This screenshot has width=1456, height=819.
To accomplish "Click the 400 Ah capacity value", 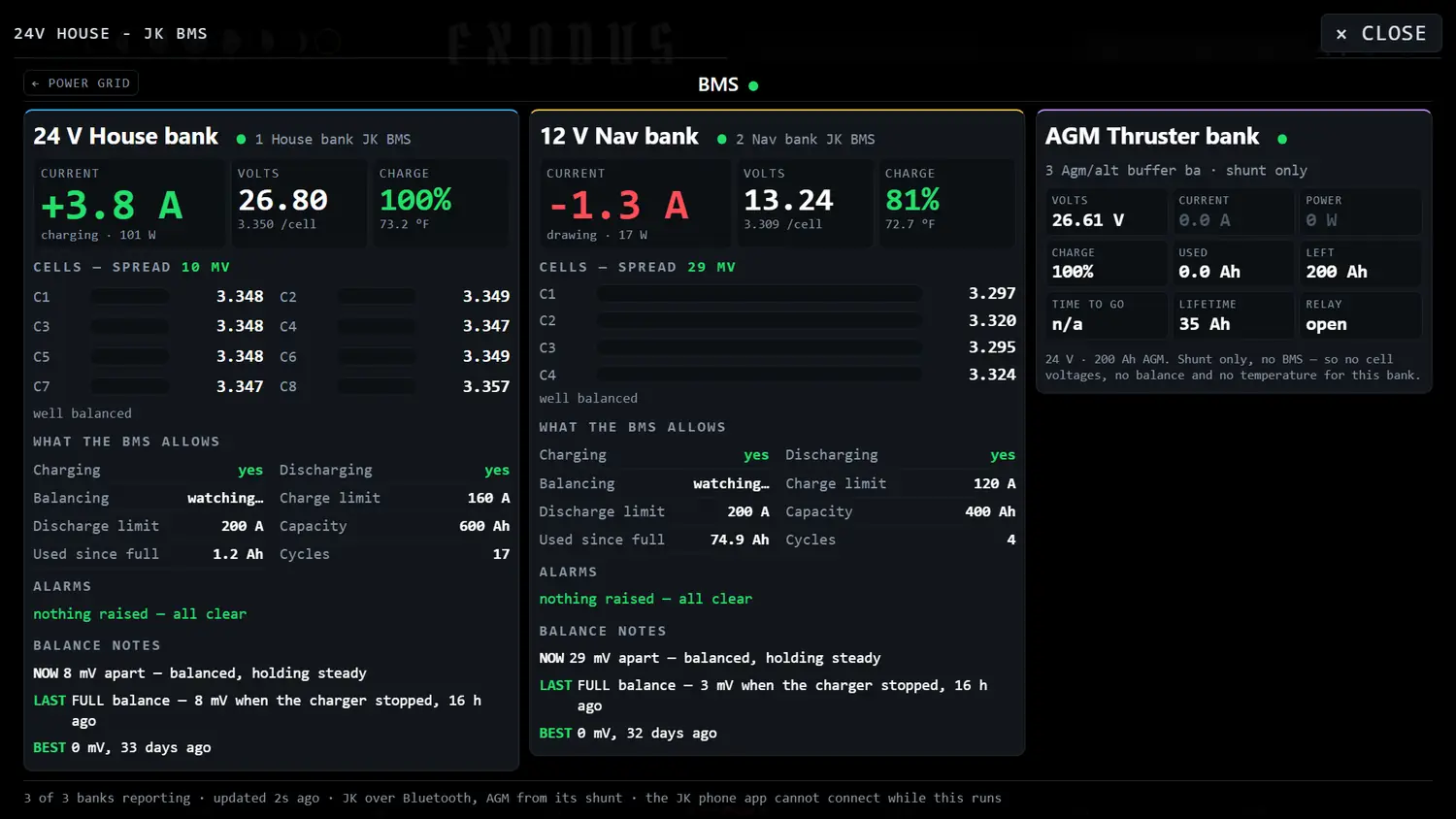I will (x=990, y=511).
